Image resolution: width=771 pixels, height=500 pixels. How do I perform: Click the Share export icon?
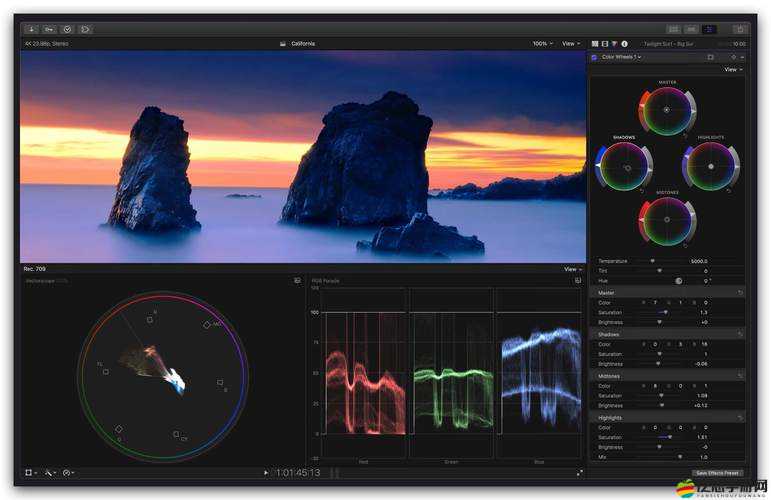click(x=740, y=29)
